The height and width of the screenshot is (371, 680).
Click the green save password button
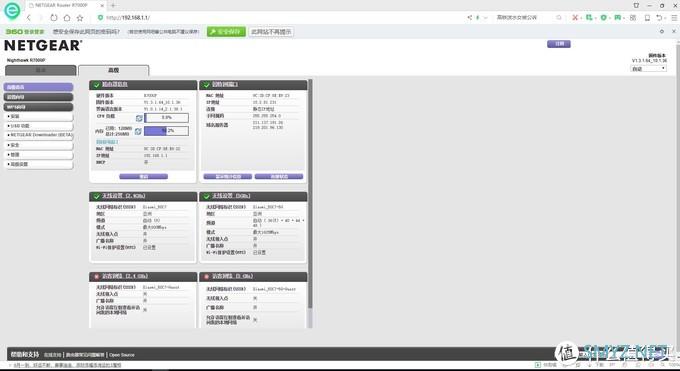click(226, 32)
